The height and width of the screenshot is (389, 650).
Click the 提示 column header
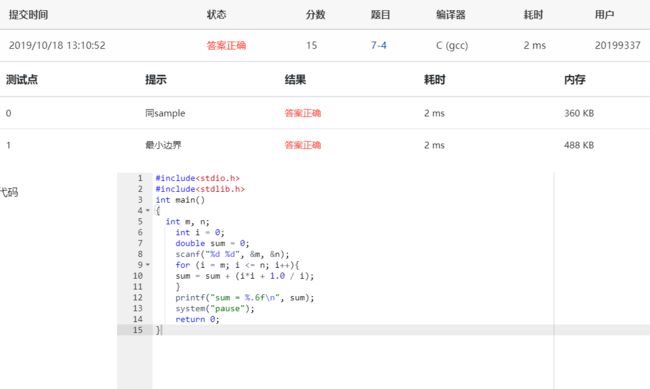156,79
